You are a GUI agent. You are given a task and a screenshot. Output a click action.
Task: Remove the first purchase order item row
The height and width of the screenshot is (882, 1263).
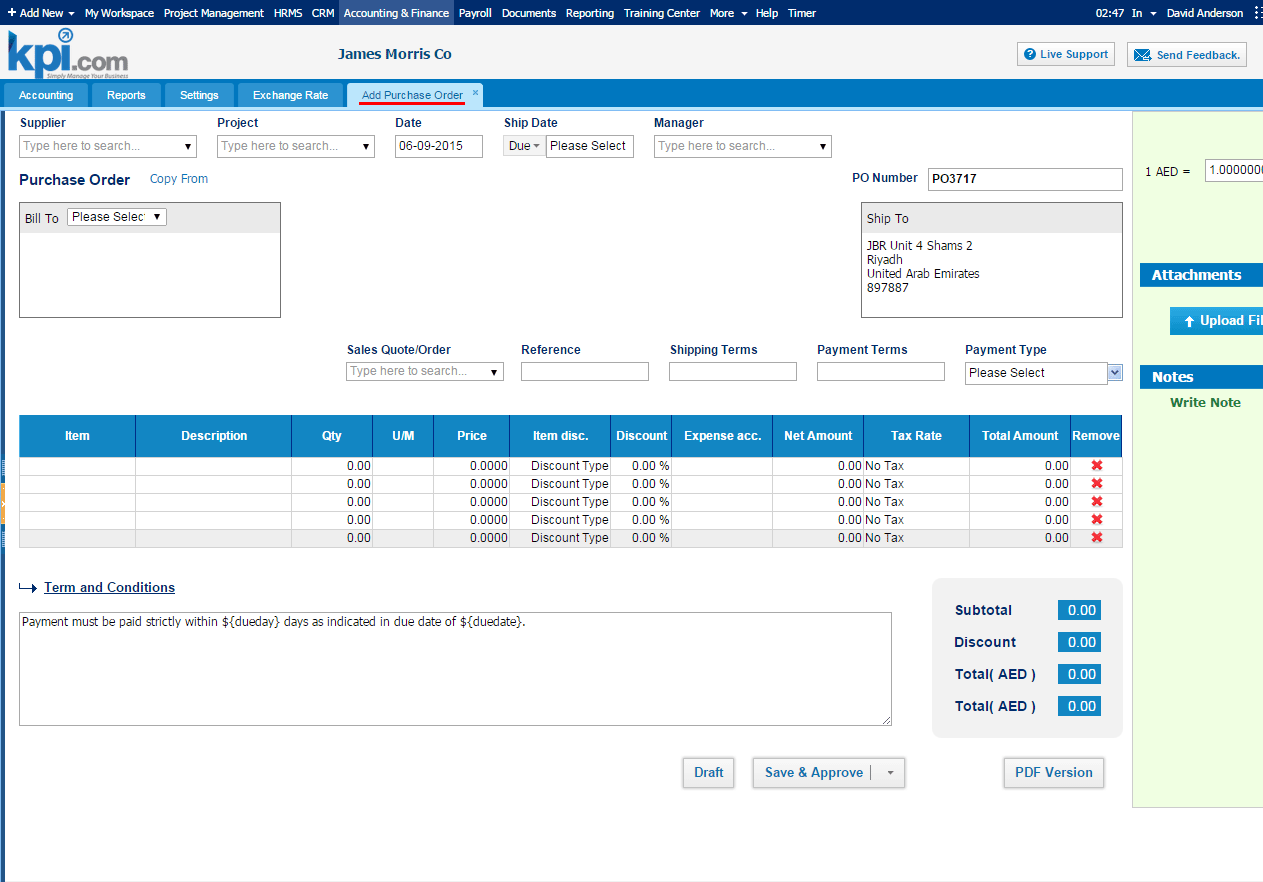coord(1096,466)
